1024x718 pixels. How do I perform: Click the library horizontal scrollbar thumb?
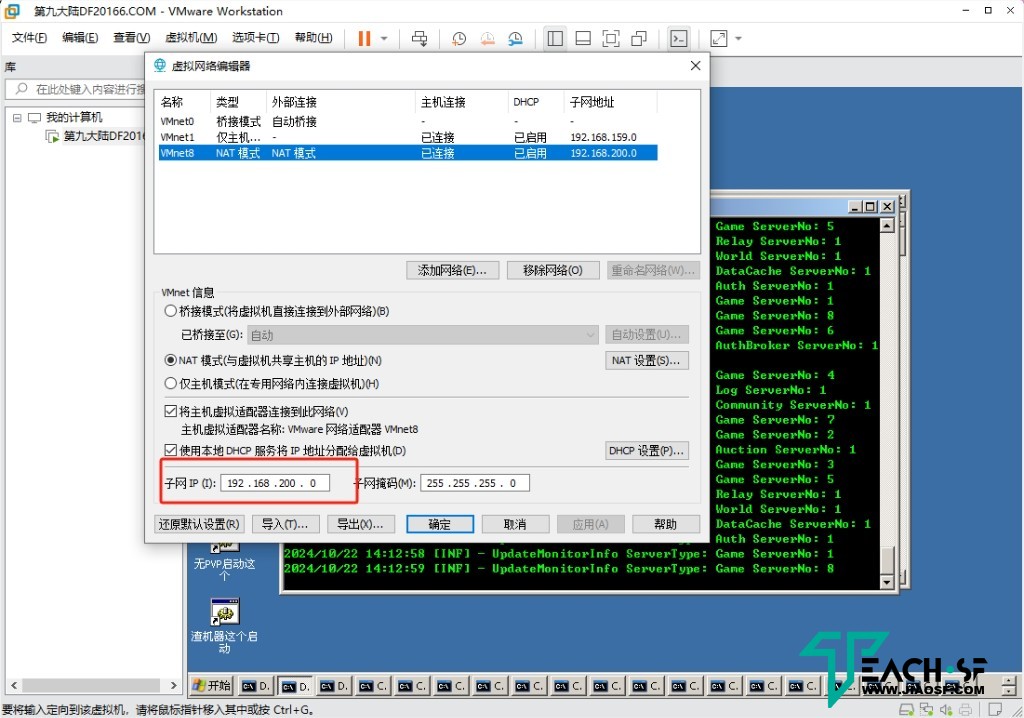coord(91,685)
